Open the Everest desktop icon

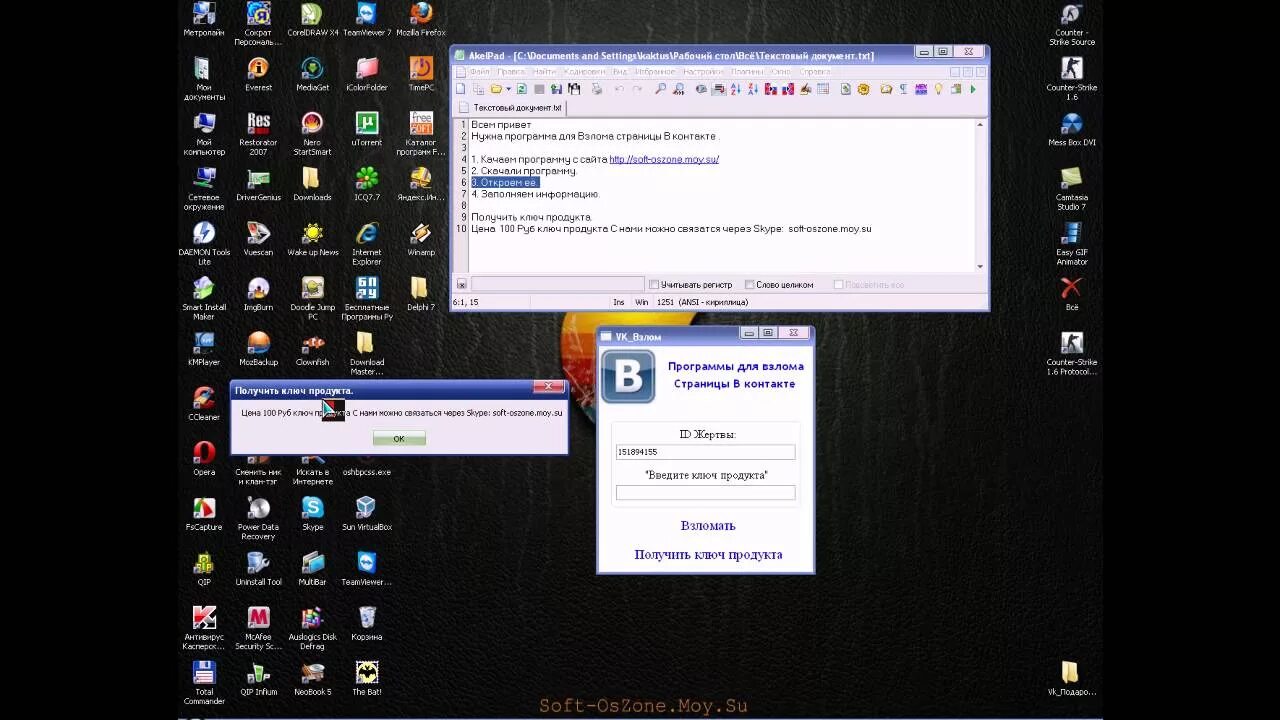click(x=258, y=74)
